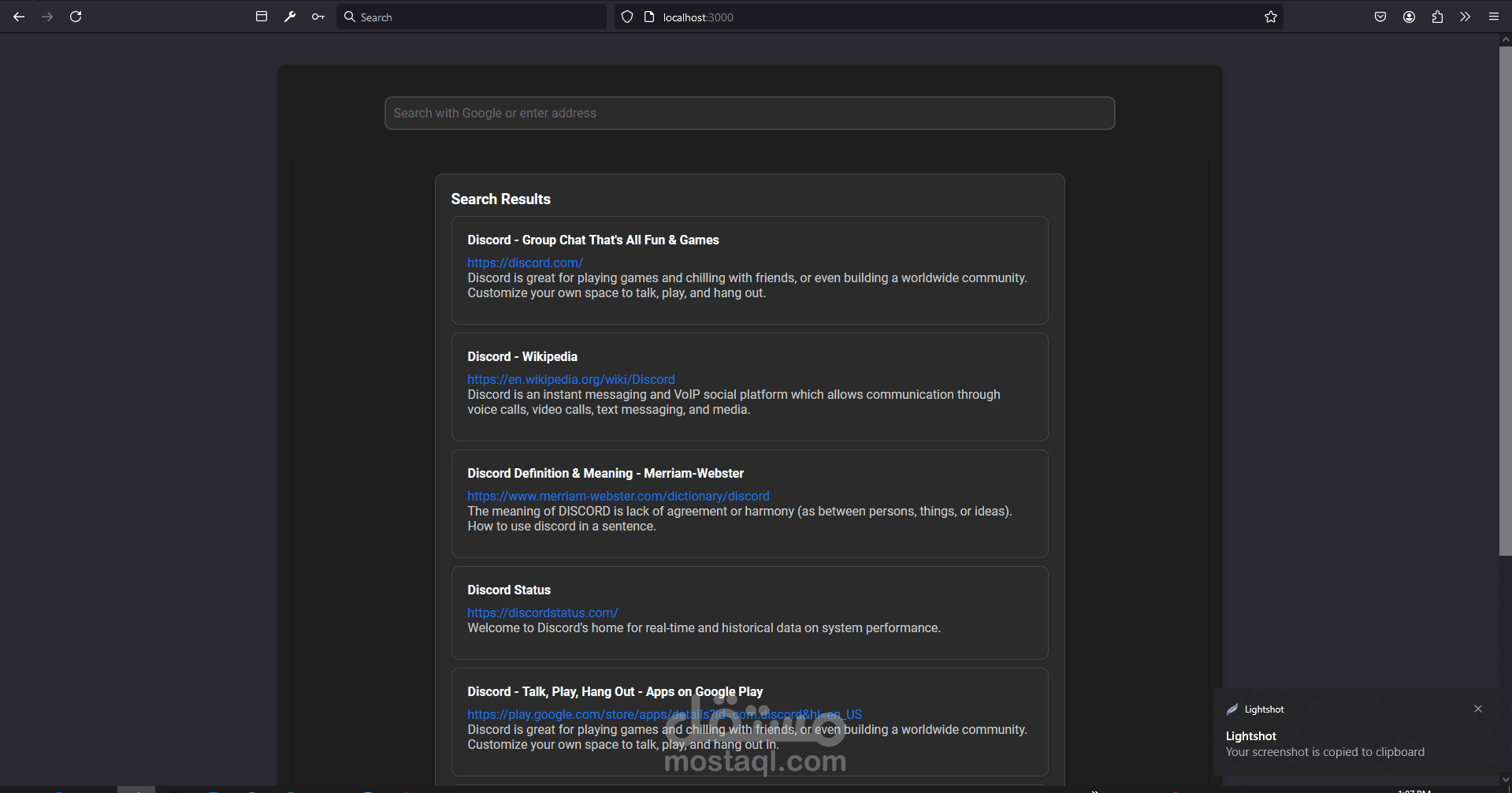Click description 'The meaning of DISCORD is lack of agreement'
Viewport: 1512px width, 793px height.
click(x=740, y=519)
